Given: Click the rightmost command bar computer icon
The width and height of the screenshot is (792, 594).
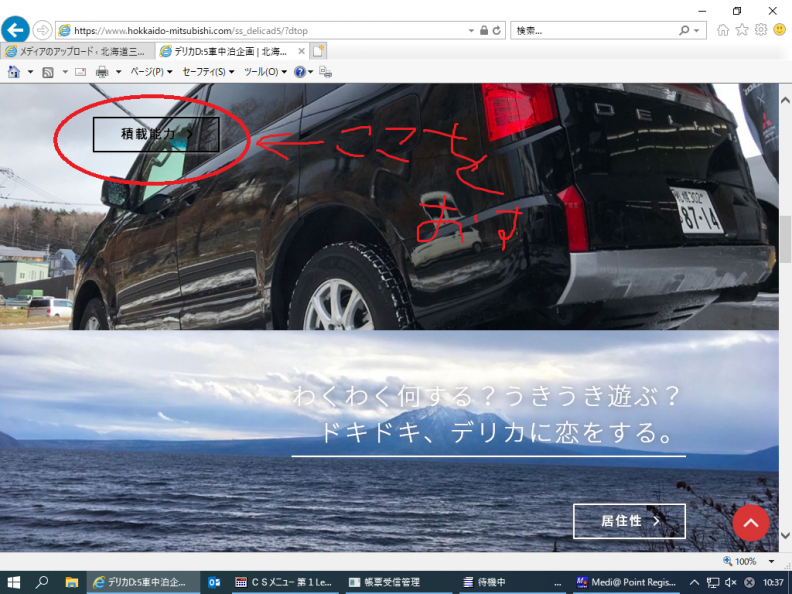Looking at the screenshot, I should point(326,72).
